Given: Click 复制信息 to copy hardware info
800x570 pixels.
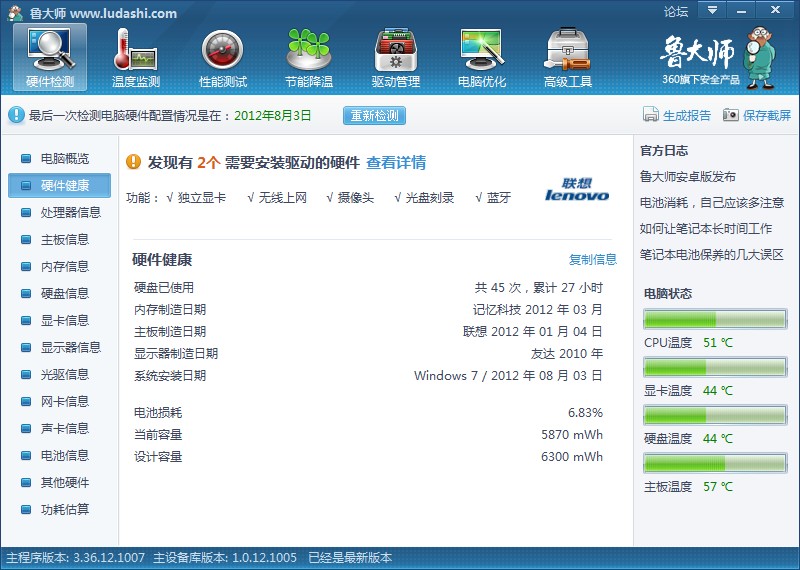Looking at the screenshot, I should [592, 259].
